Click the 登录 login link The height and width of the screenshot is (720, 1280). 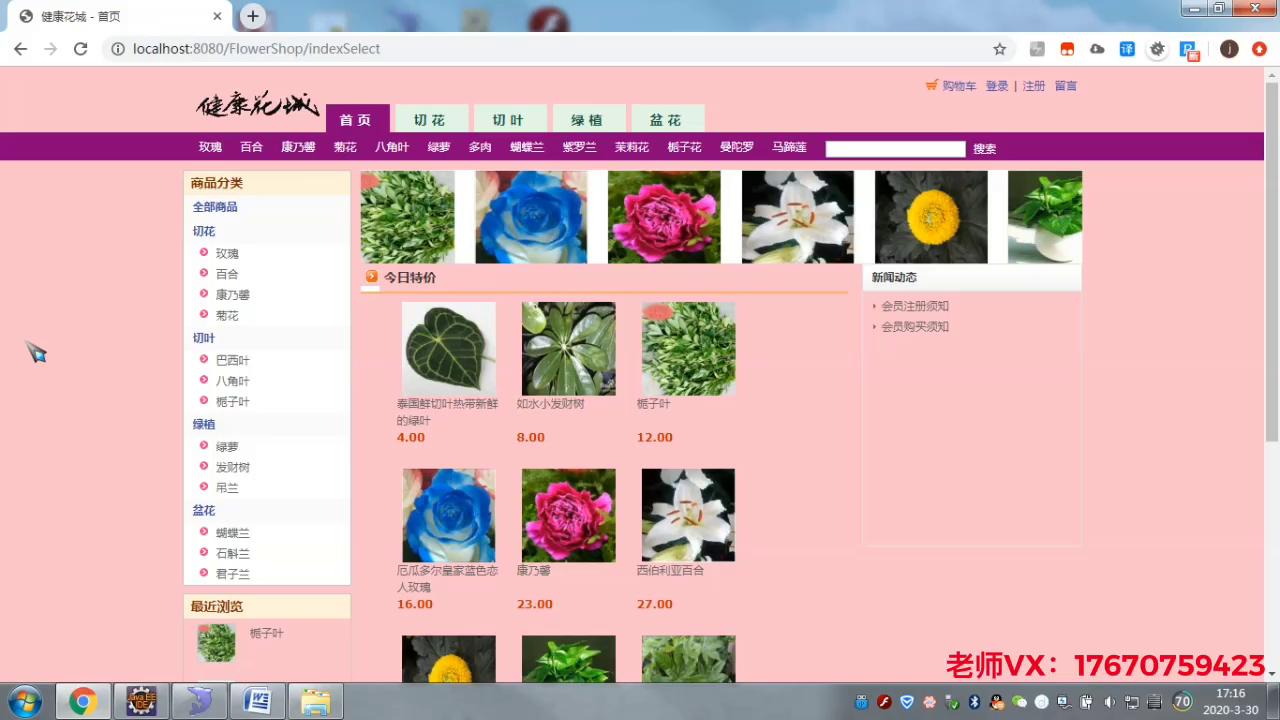[x=996, y=86]
